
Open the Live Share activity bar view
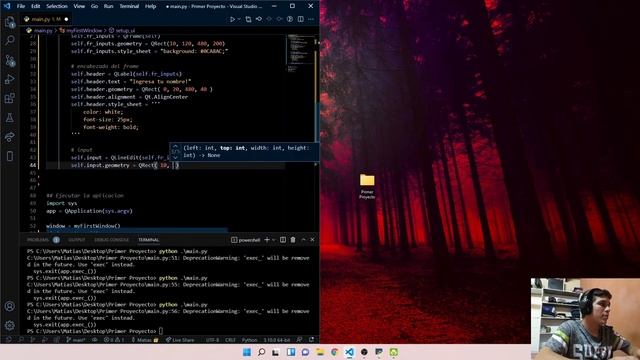(x=9, y=137)
